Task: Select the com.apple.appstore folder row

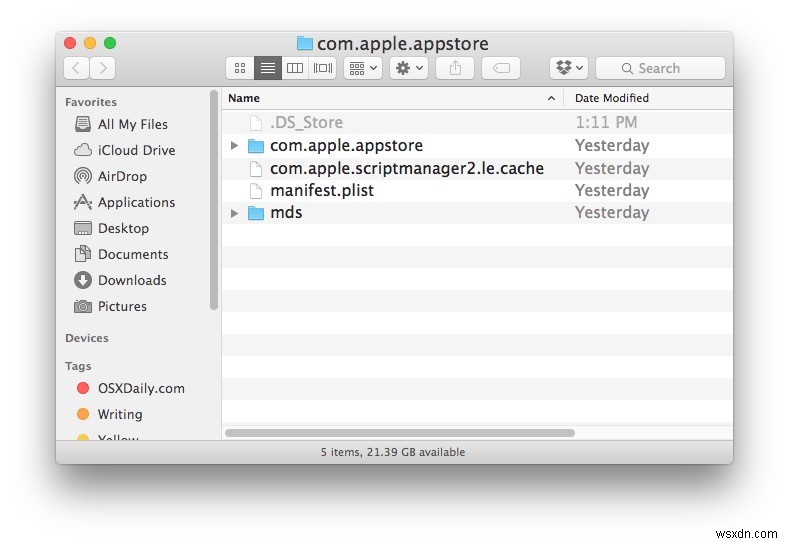Action: [477, 145]
